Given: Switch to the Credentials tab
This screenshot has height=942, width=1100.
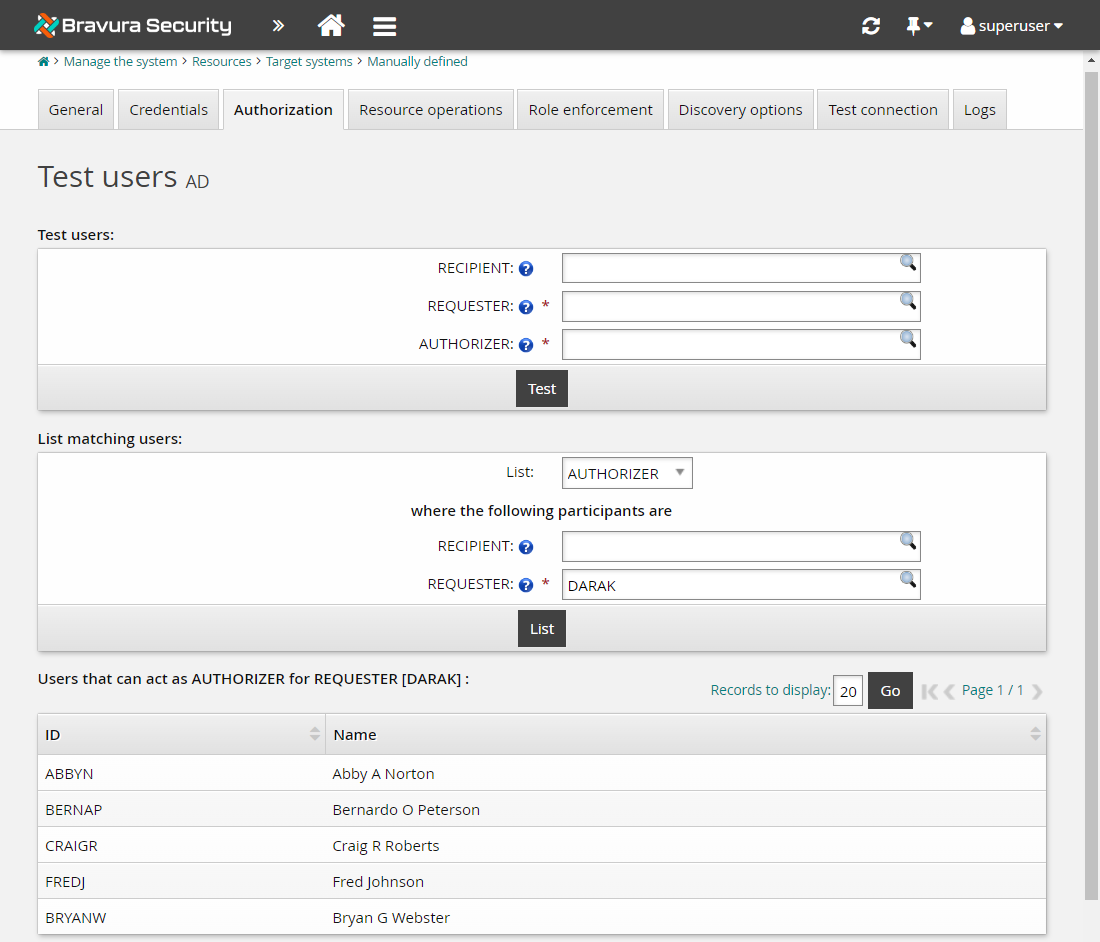Looking at the screenshot, I should tap(168, 109).
